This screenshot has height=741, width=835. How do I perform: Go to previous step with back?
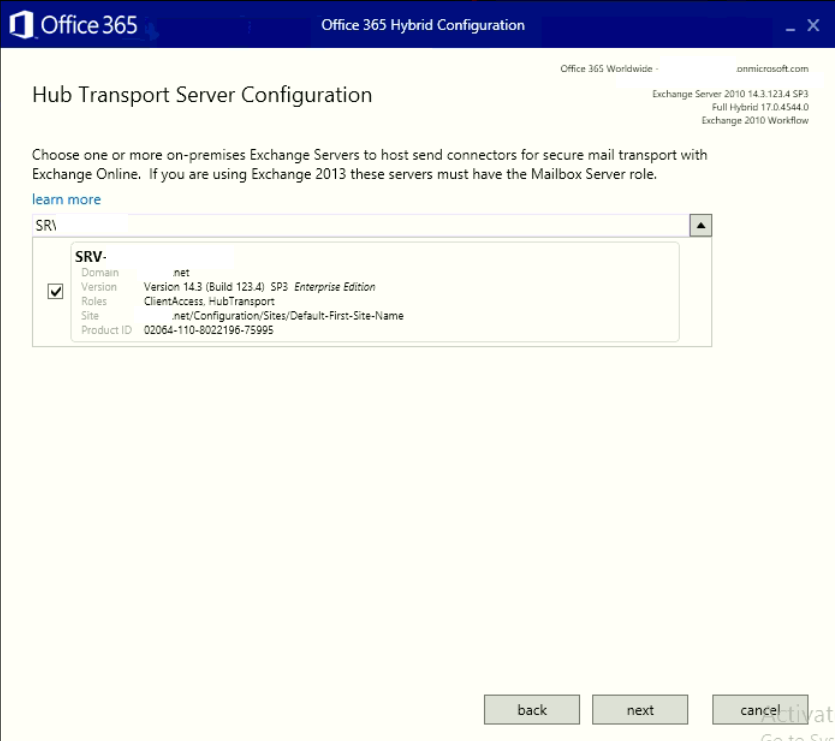[531, 710]
